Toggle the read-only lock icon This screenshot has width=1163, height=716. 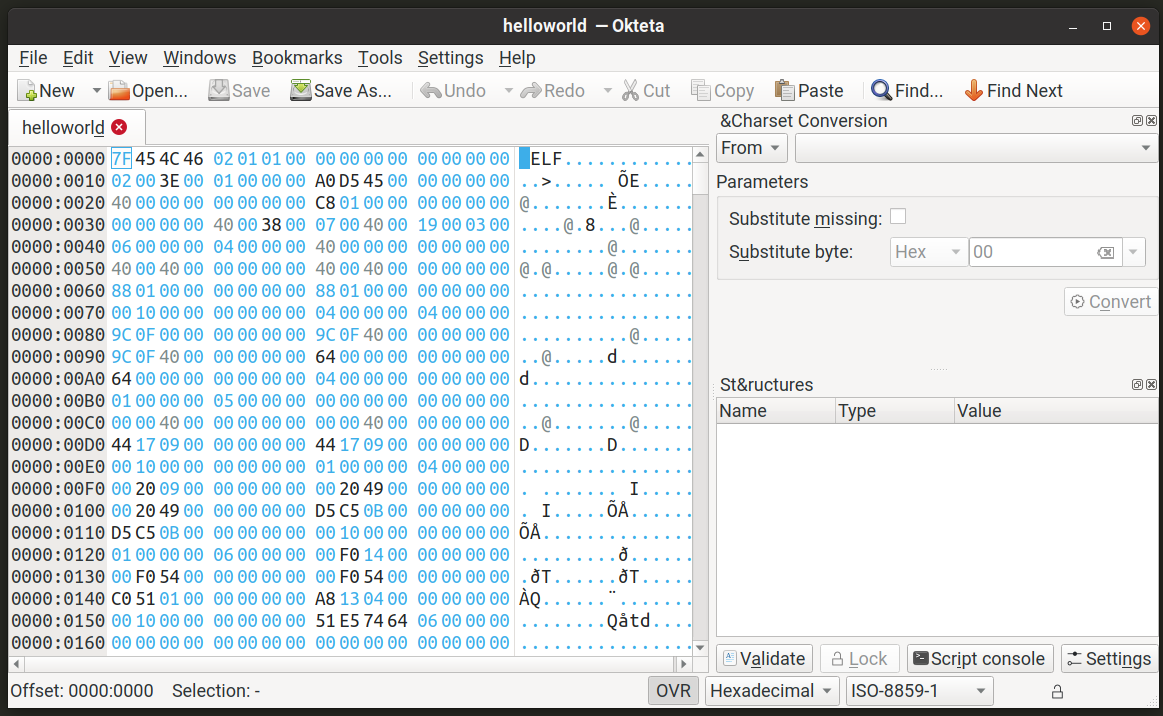point(1057,691)
